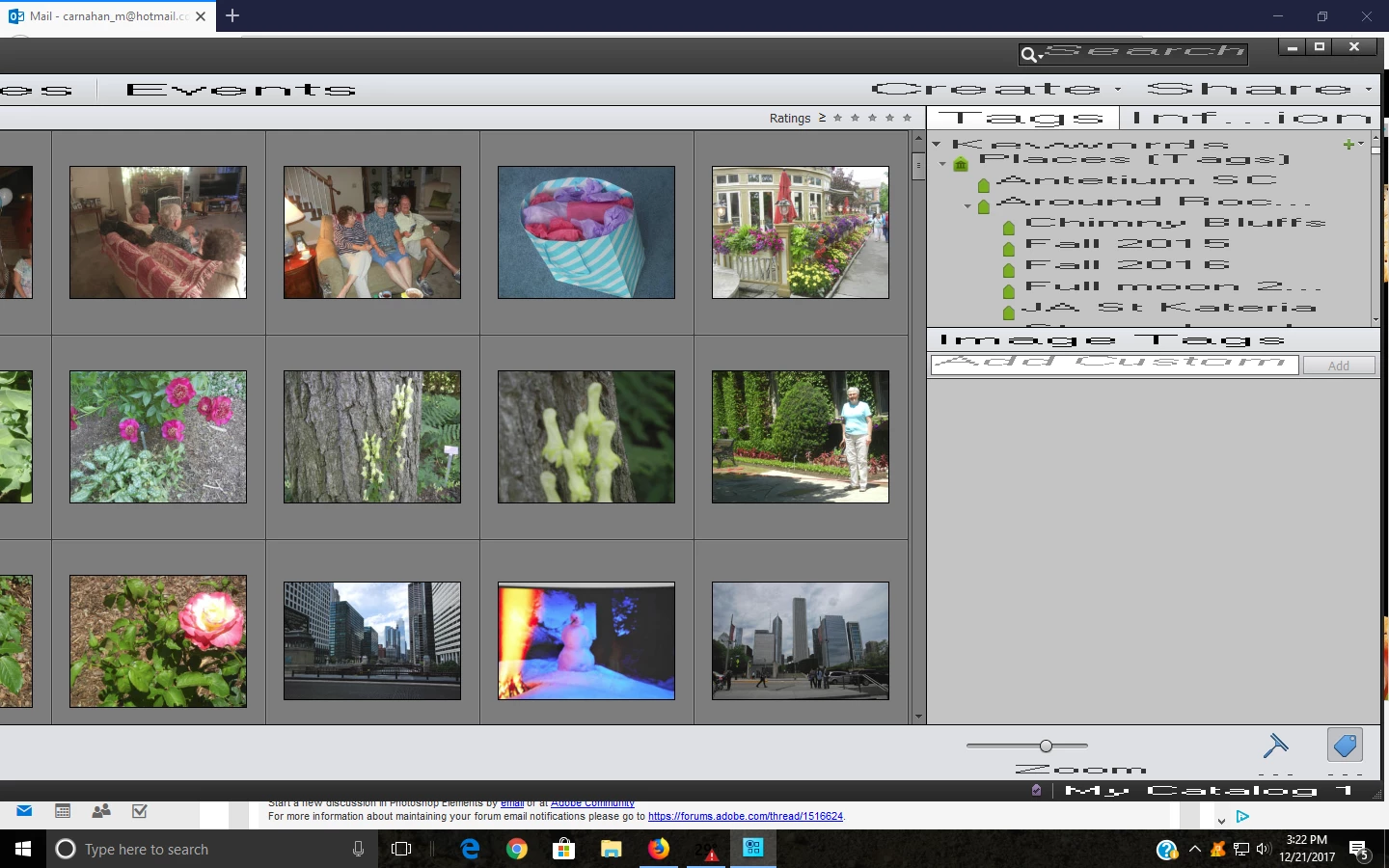Collapse the Around Roc... tag group

click(967, 205)
